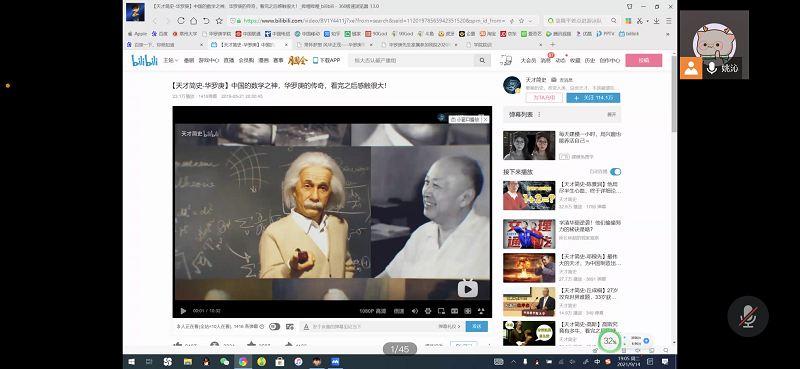Image resolution: width=800 pixels, height=369 pixels.
Task: Click the pink 投稿 upload button
Action: (x=644, y=60)
